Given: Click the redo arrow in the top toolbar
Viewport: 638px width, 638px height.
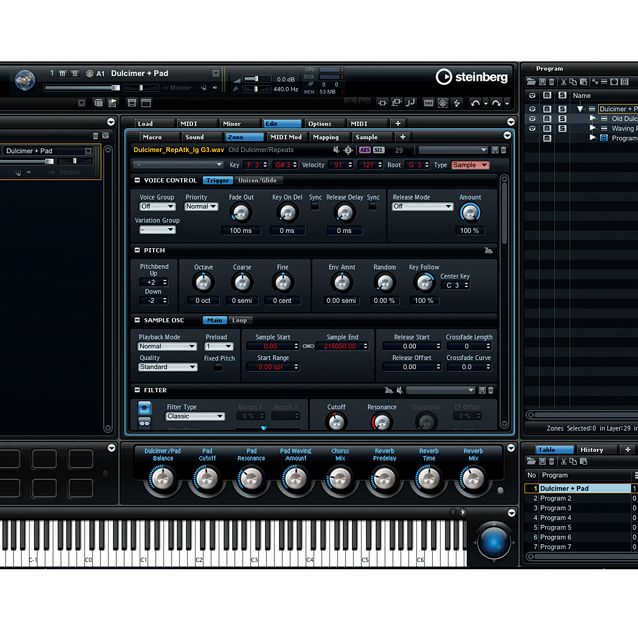Looking at the screenshot, I should point(496,103).
